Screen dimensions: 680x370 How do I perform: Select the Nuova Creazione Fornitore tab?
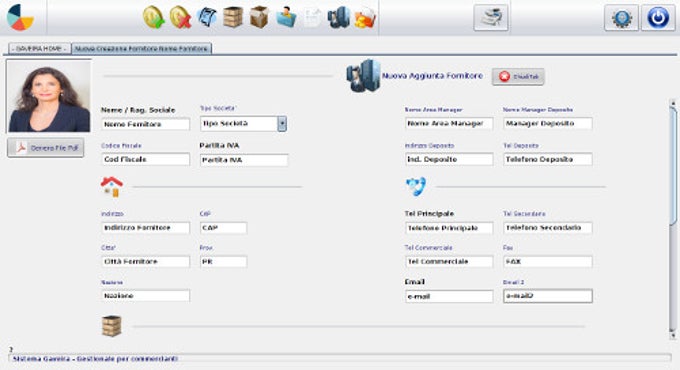pyautogui.click(x=141, y=49)
